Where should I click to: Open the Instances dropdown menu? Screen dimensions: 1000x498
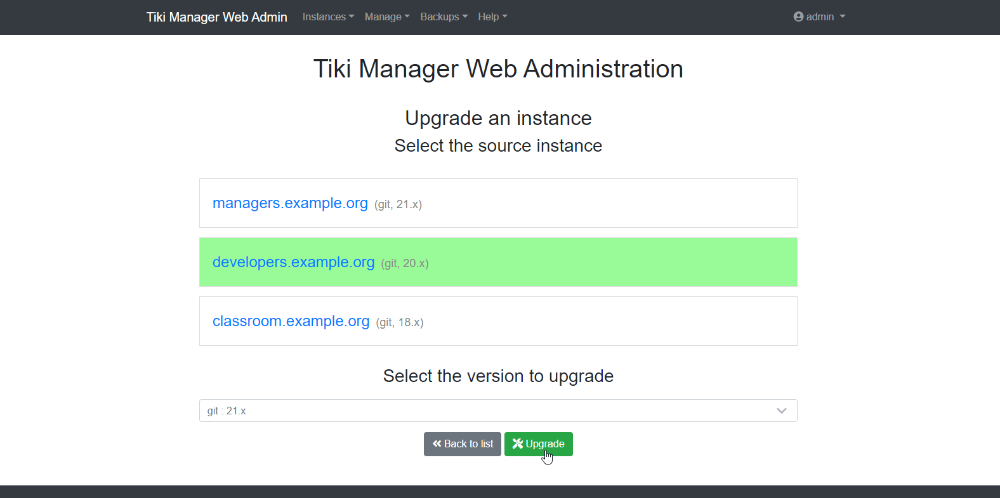pos(328,17)
